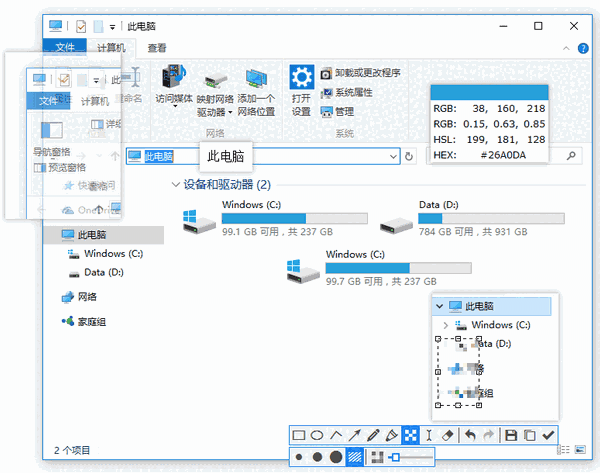The image size is (600, 473).
Task: Copy the screenshot to clipboard
Action: click(x=530, y=435)
